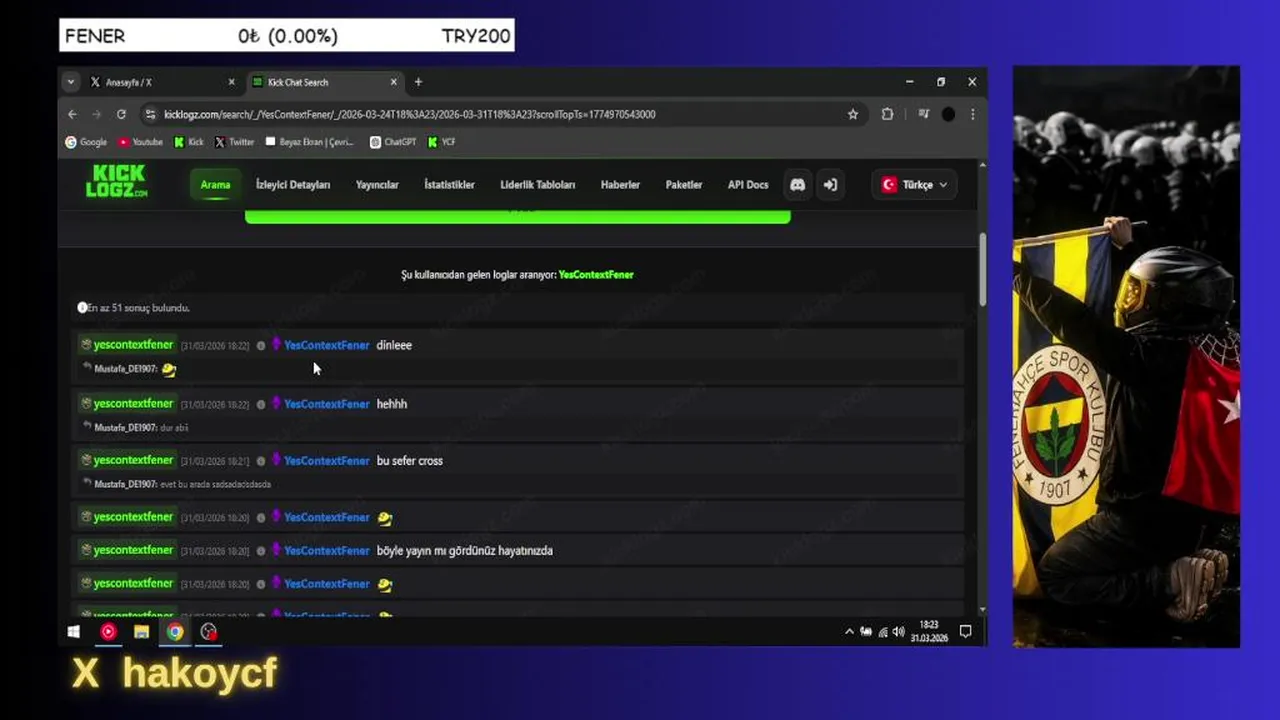
Task: Open the Chrome three-dot menu
Action: click(x=972, y=114)
